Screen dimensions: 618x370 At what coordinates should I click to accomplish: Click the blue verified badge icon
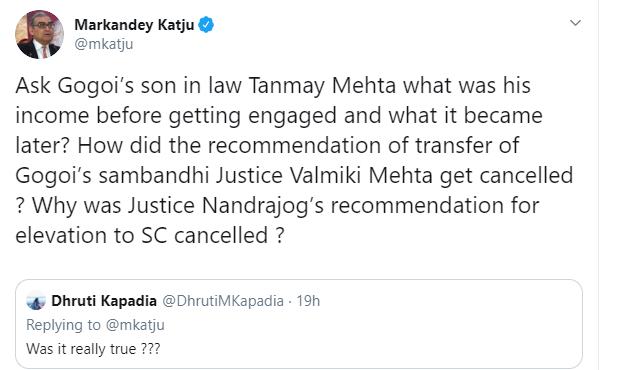(x=206, y=25)
